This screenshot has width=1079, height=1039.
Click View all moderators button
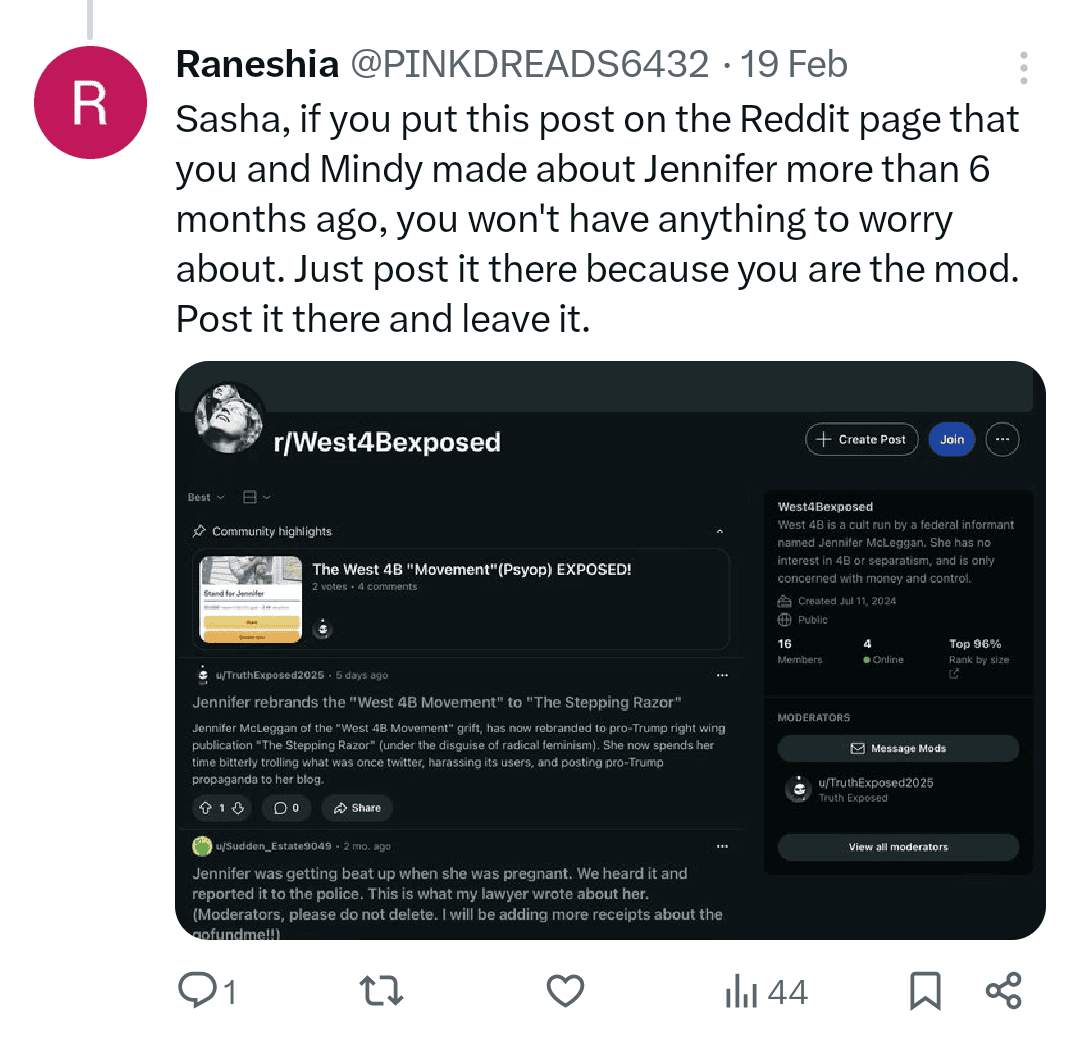898,847
